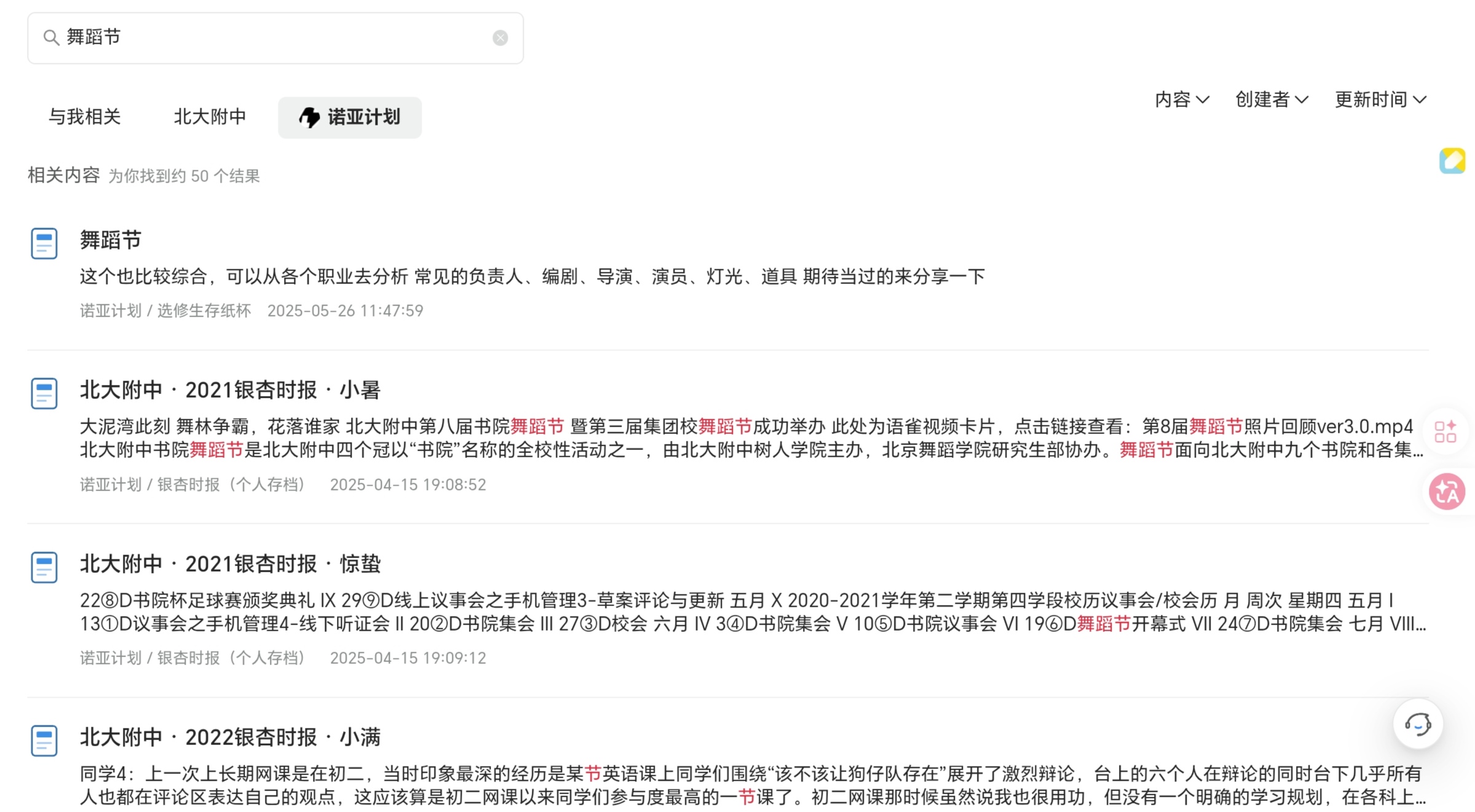The width and height of the screenshot is (1475, 812).
Task: Open 北大附中·2021银杏时报·惊蛰 result
Action: pos(230,564)
